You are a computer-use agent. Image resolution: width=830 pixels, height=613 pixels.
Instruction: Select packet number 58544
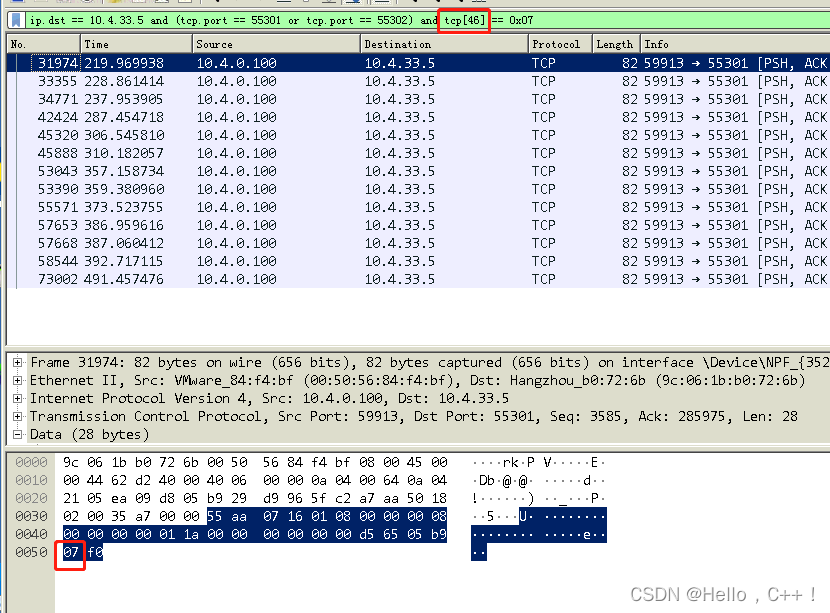(x=418, y=261)
